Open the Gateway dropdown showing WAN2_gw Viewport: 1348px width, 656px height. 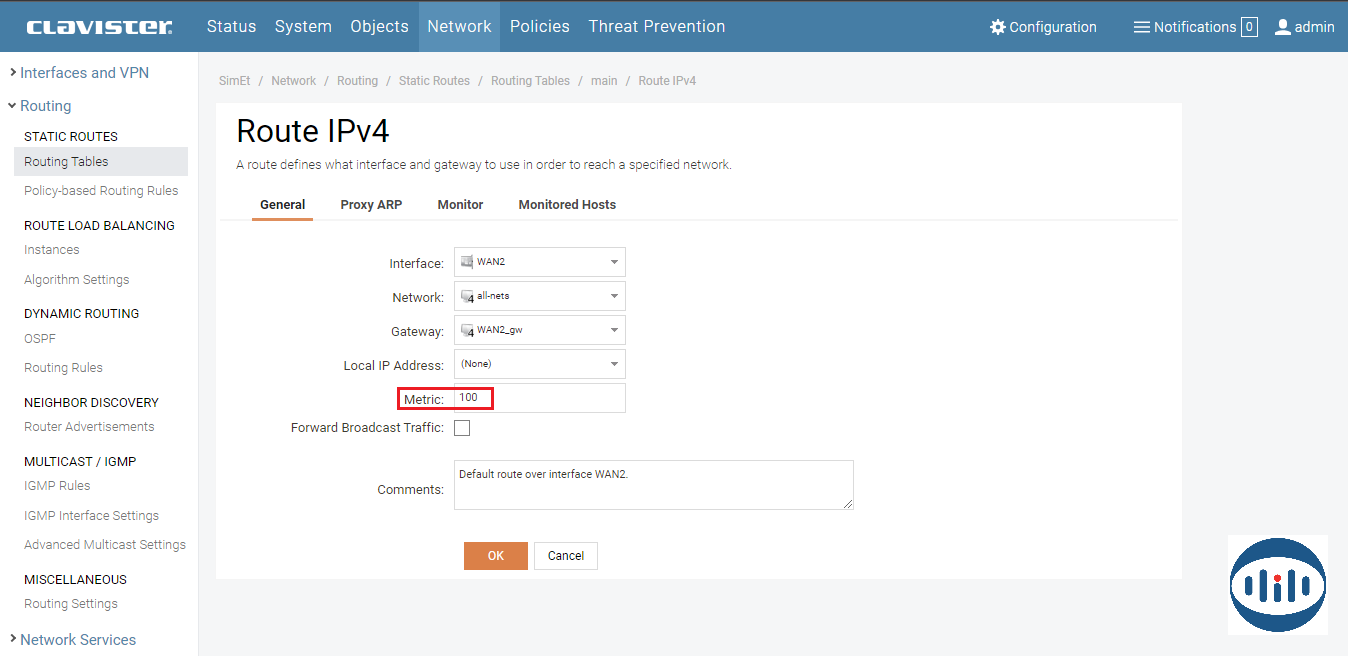539,330
